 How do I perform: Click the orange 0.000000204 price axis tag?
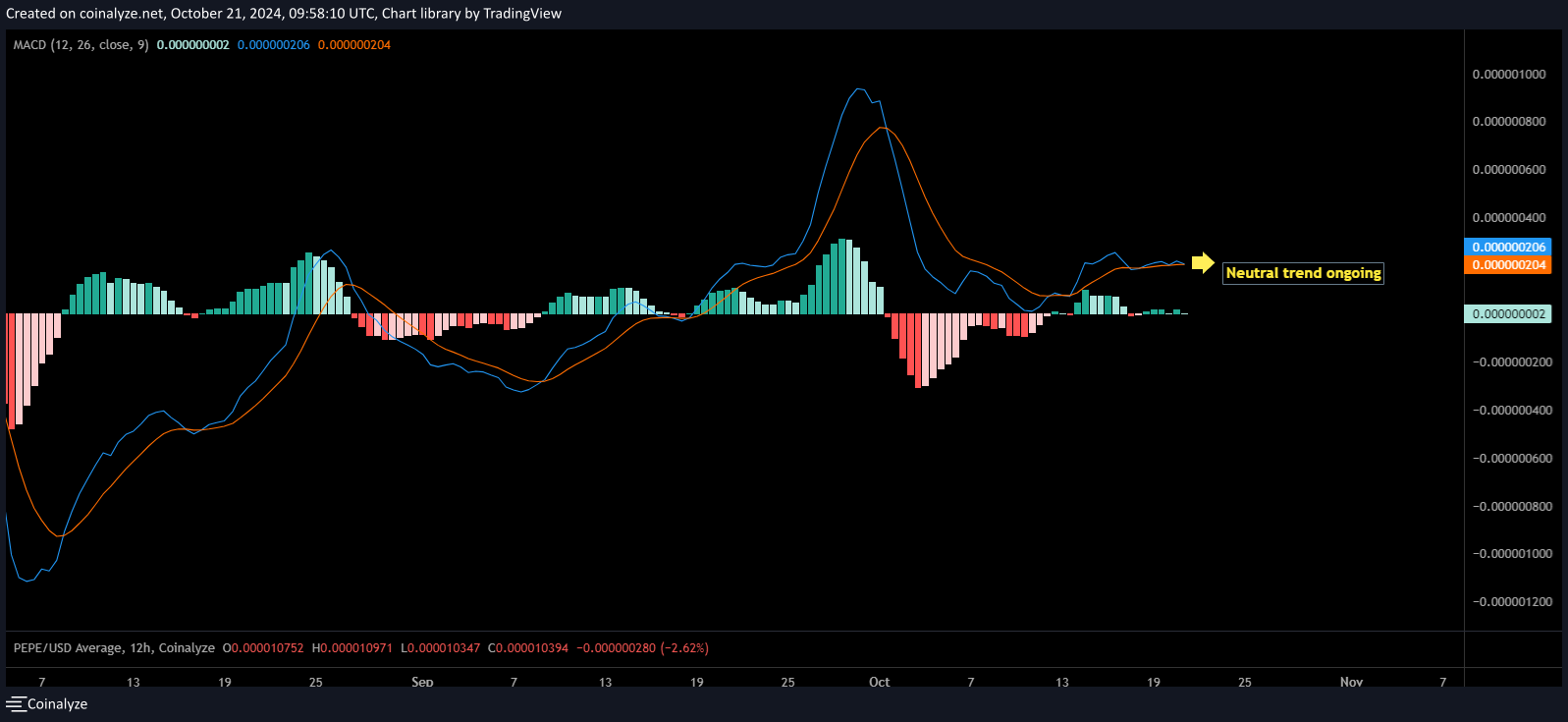(1508, 265)
